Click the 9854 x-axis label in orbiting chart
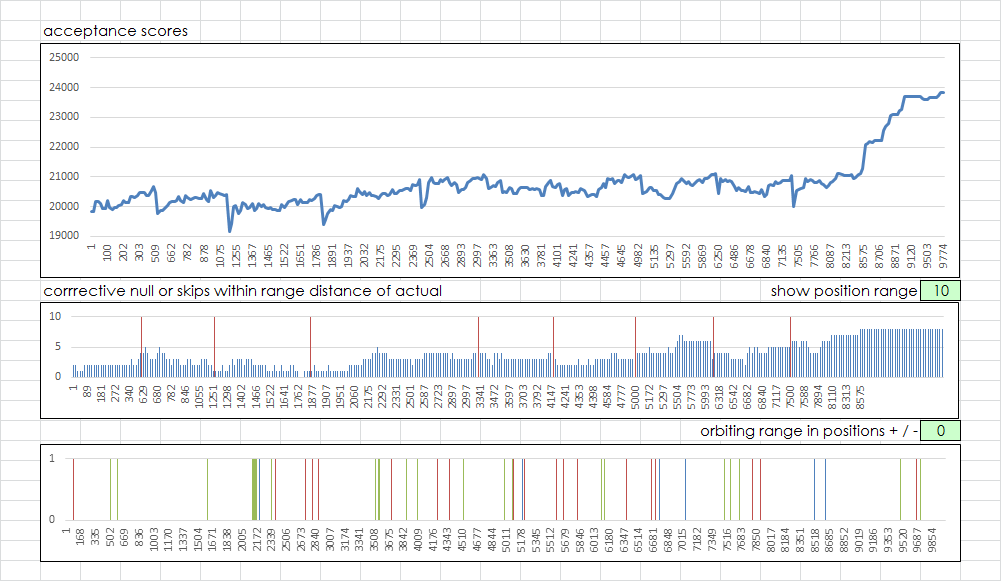 tap(932, 540)
